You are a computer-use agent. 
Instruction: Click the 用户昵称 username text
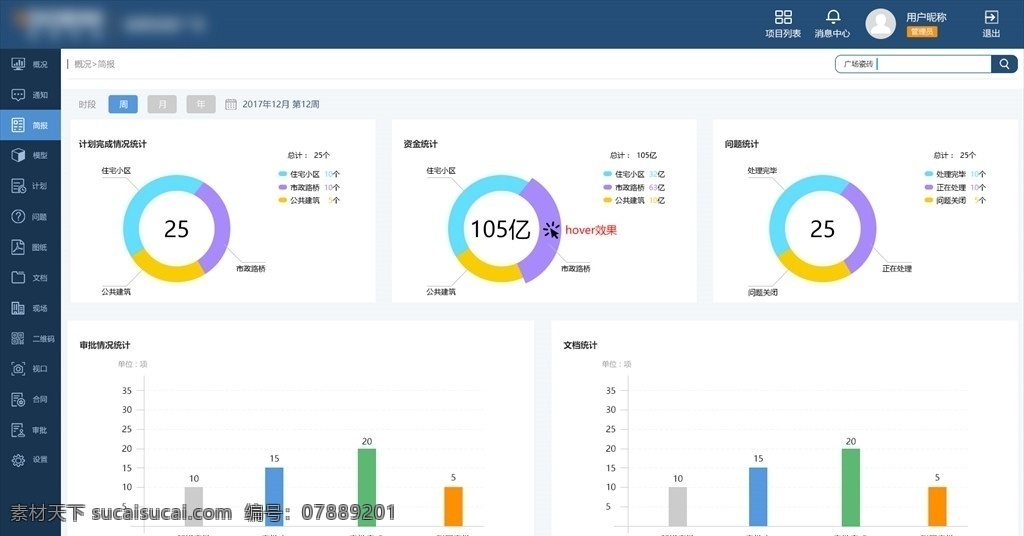point(926,18)
